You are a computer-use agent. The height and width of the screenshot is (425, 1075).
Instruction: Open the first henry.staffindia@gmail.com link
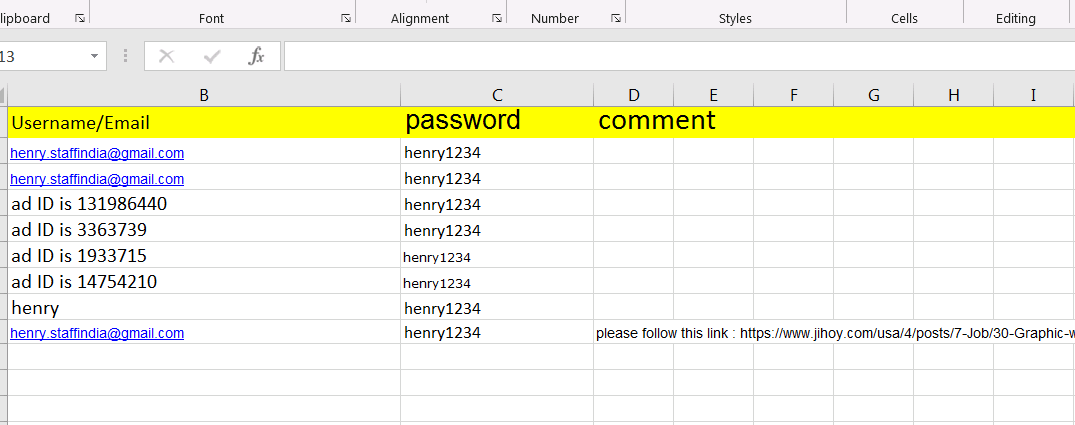point(97,153)
